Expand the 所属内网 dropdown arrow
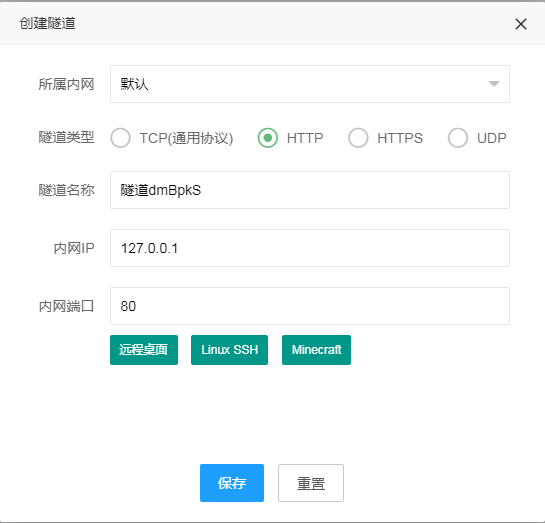The image size is (545, 523). click(494, 84)
